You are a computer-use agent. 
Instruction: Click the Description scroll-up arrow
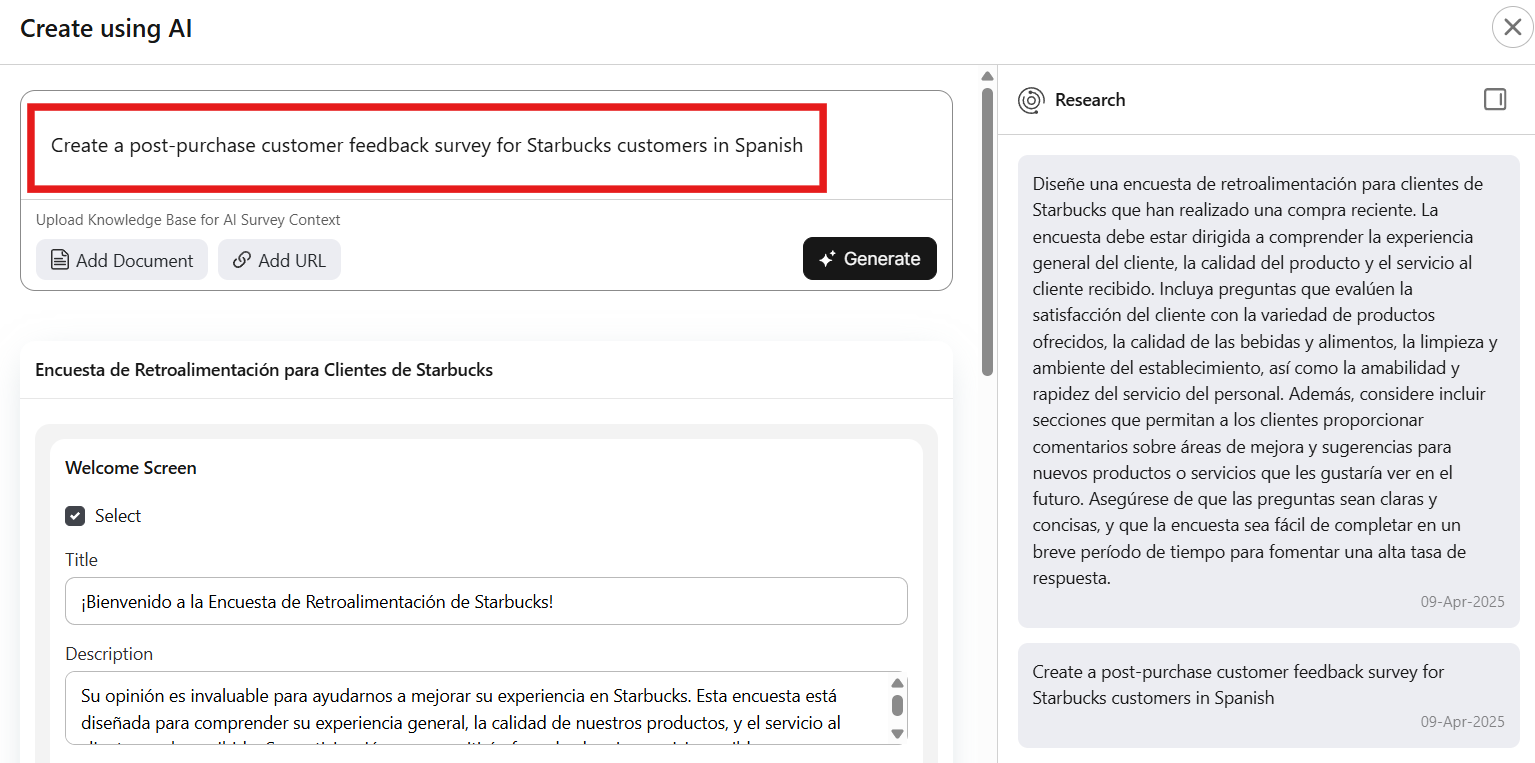(898, 682)
